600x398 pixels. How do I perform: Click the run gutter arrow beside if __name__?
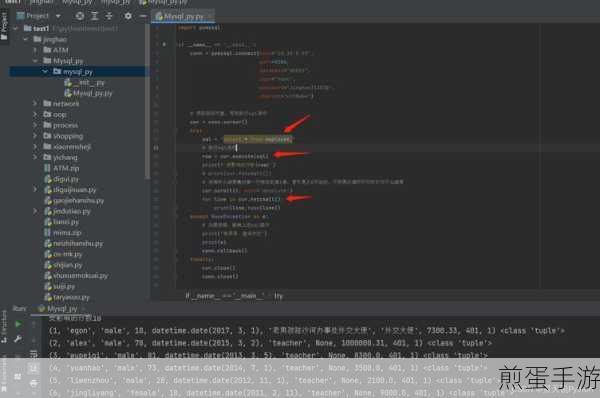(x=164, y=44)
